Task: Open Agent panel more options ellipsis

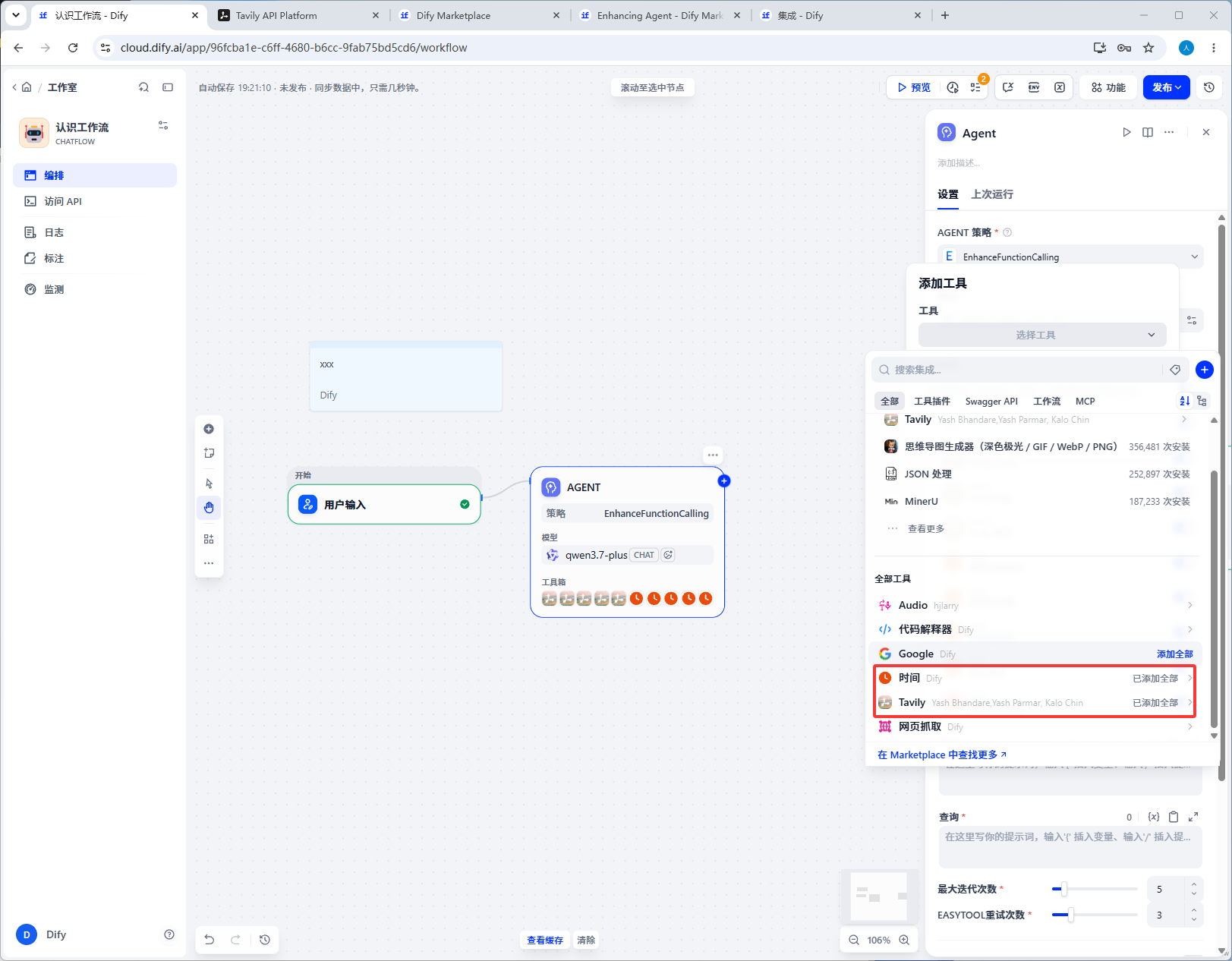Action: click(x=1169, y=132)
